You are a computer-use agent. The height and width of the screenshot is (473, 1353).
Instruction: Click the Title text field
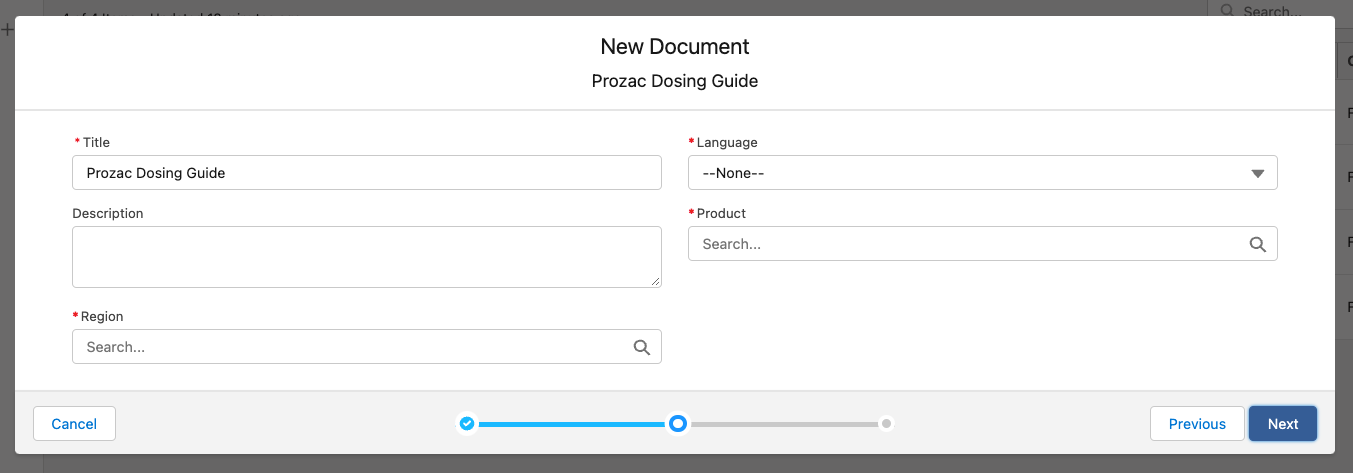pyautogui.click(x=366, y=173)
